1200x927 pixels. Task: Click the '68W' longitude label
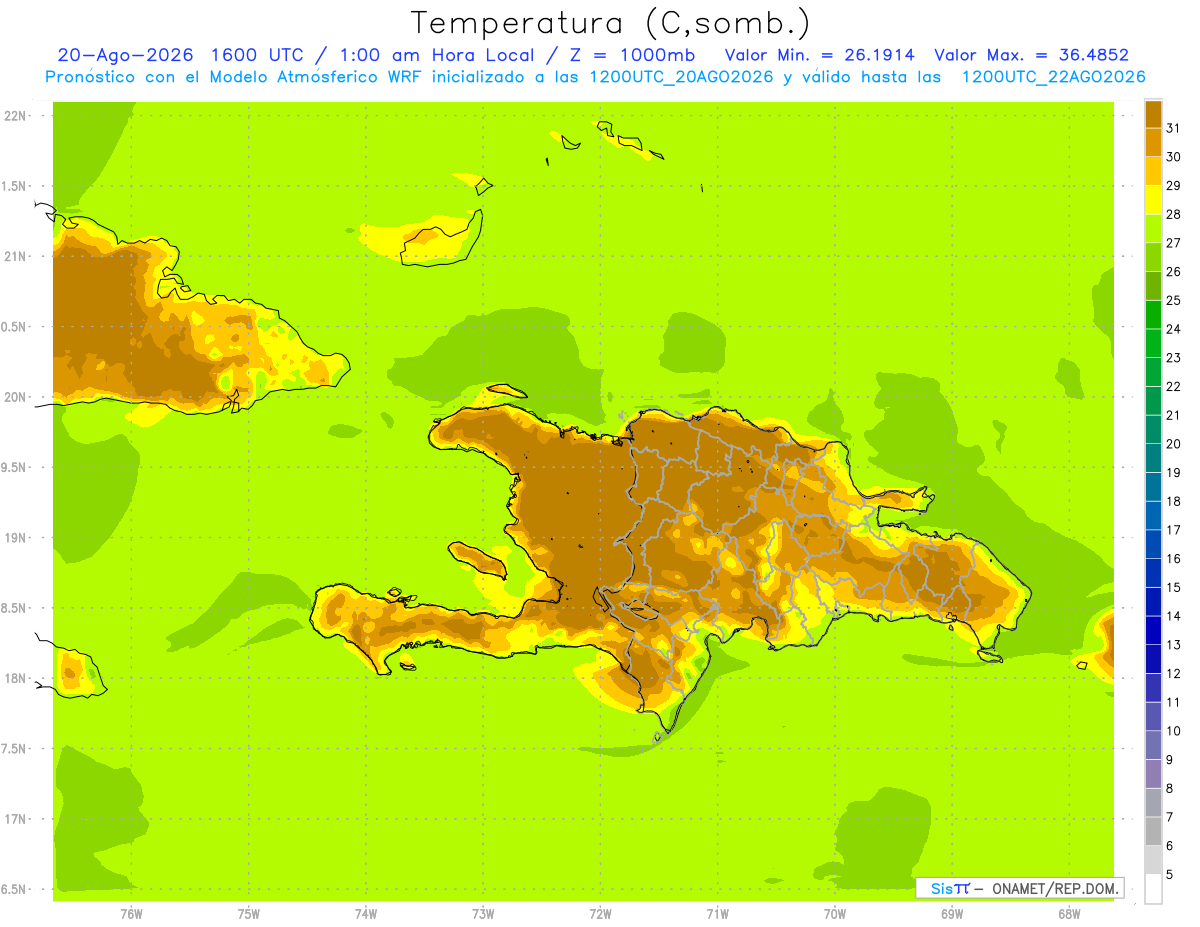click(1069, 913)
